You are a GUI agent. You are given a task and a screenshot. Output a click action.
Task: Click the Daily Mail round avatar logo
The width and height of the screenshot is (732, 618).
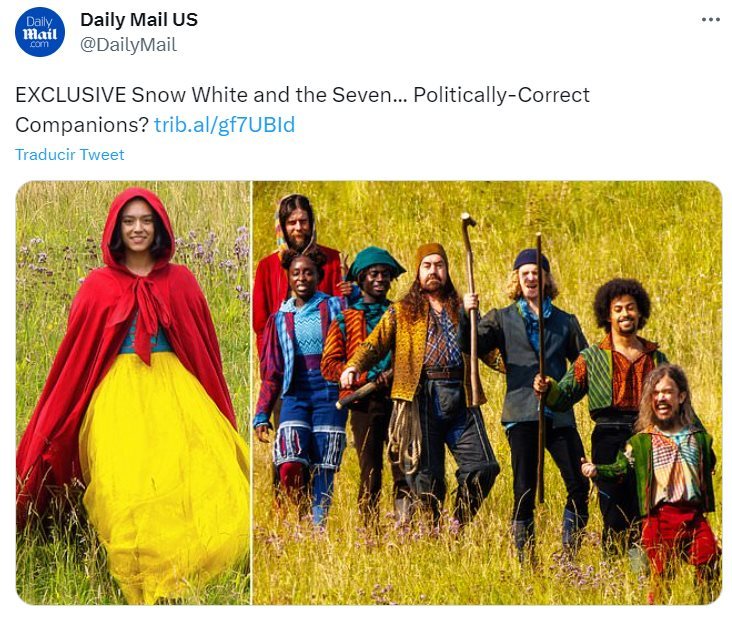(40, 32)
